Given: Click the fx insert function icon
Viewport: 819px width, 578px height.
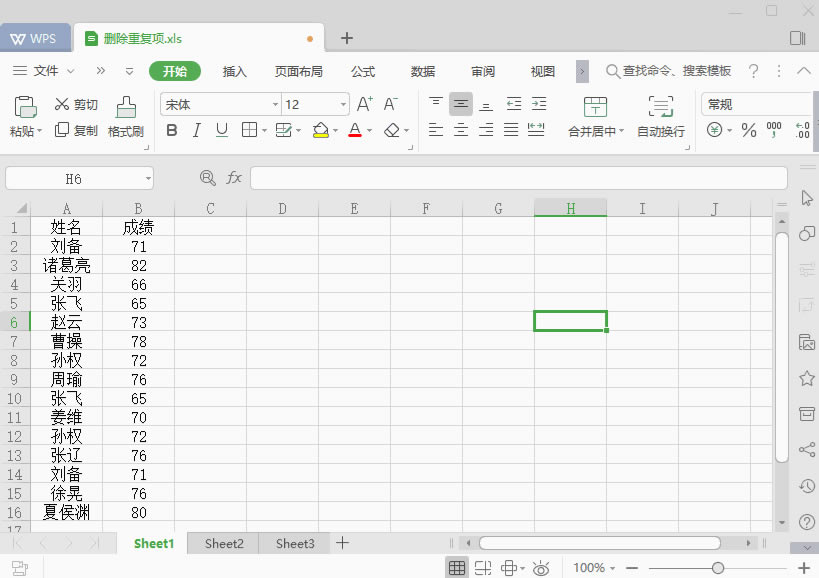Looking at the screenshot, I should point(234,177).
